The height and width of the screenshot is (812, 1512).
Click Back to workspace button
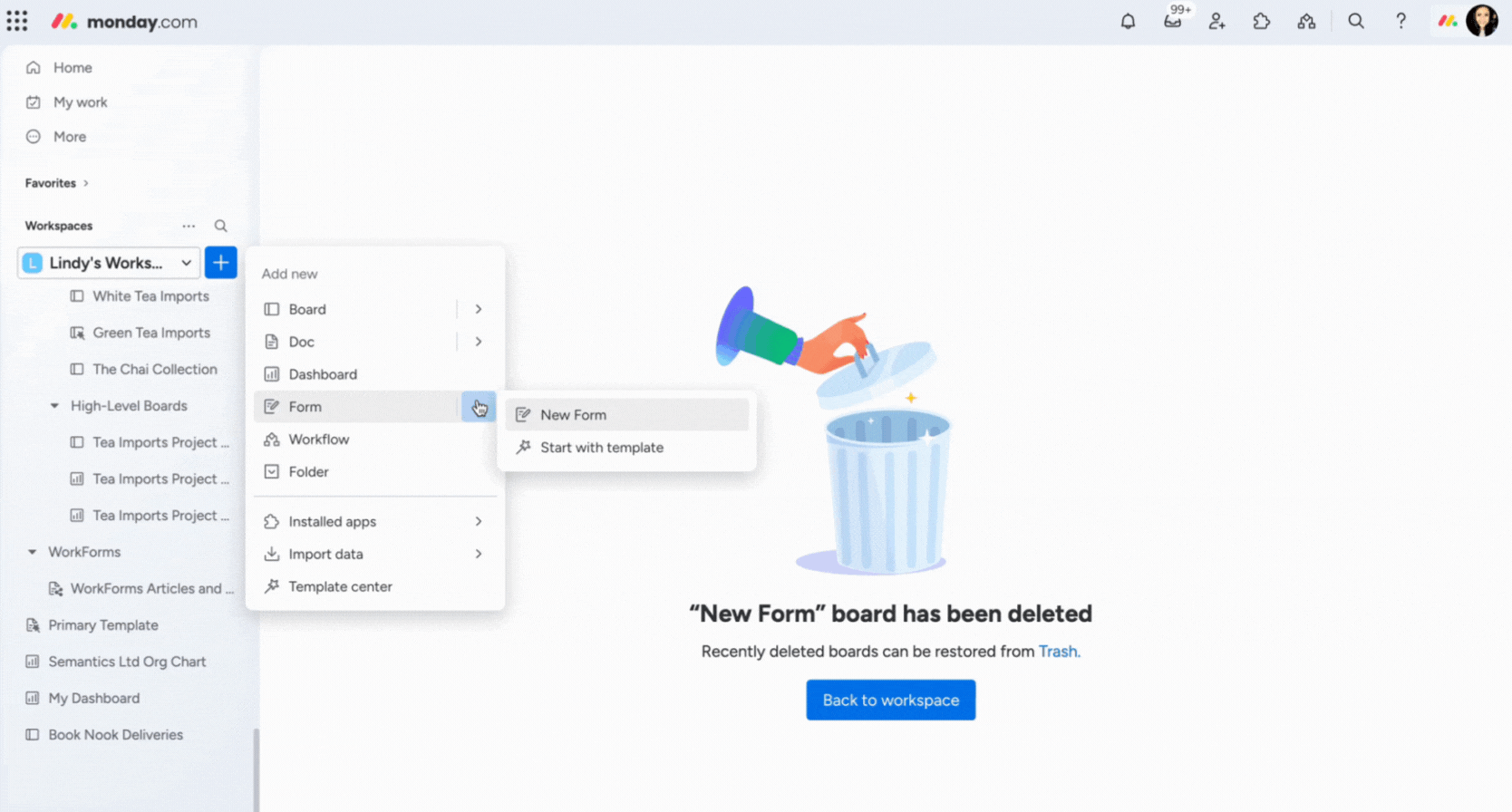point(891,701)
